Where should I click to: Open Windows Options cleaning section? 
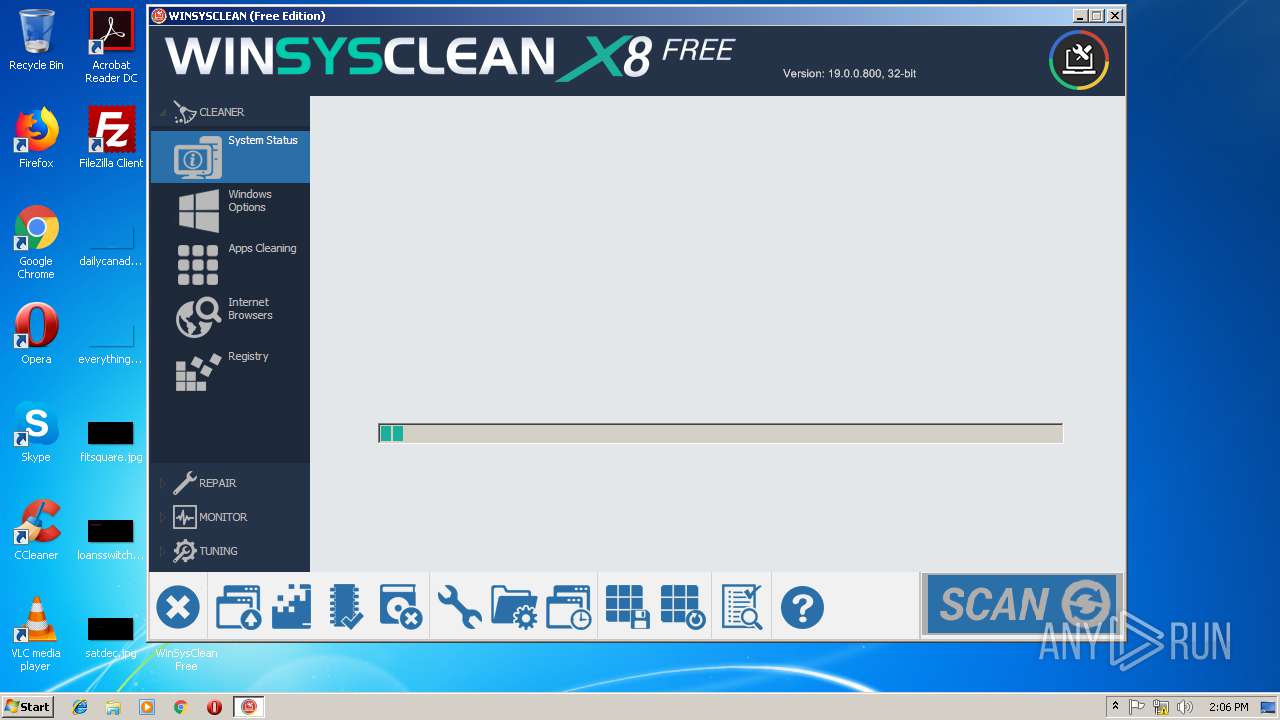tap(230, 211)
